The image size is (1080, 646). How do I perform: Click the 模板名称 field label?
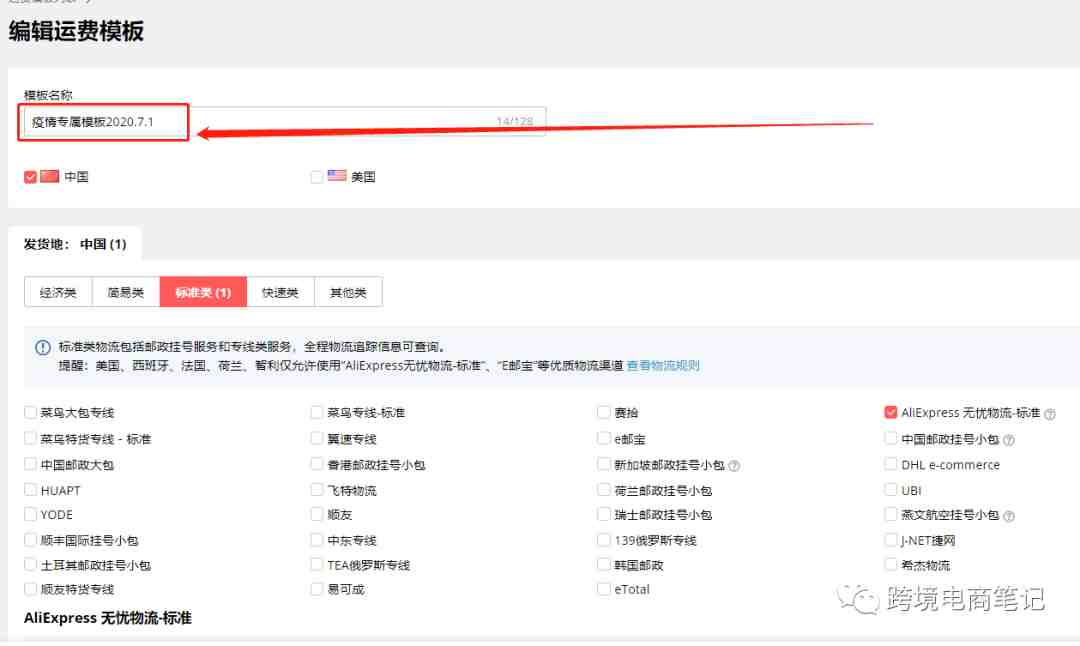pos(48,95)
